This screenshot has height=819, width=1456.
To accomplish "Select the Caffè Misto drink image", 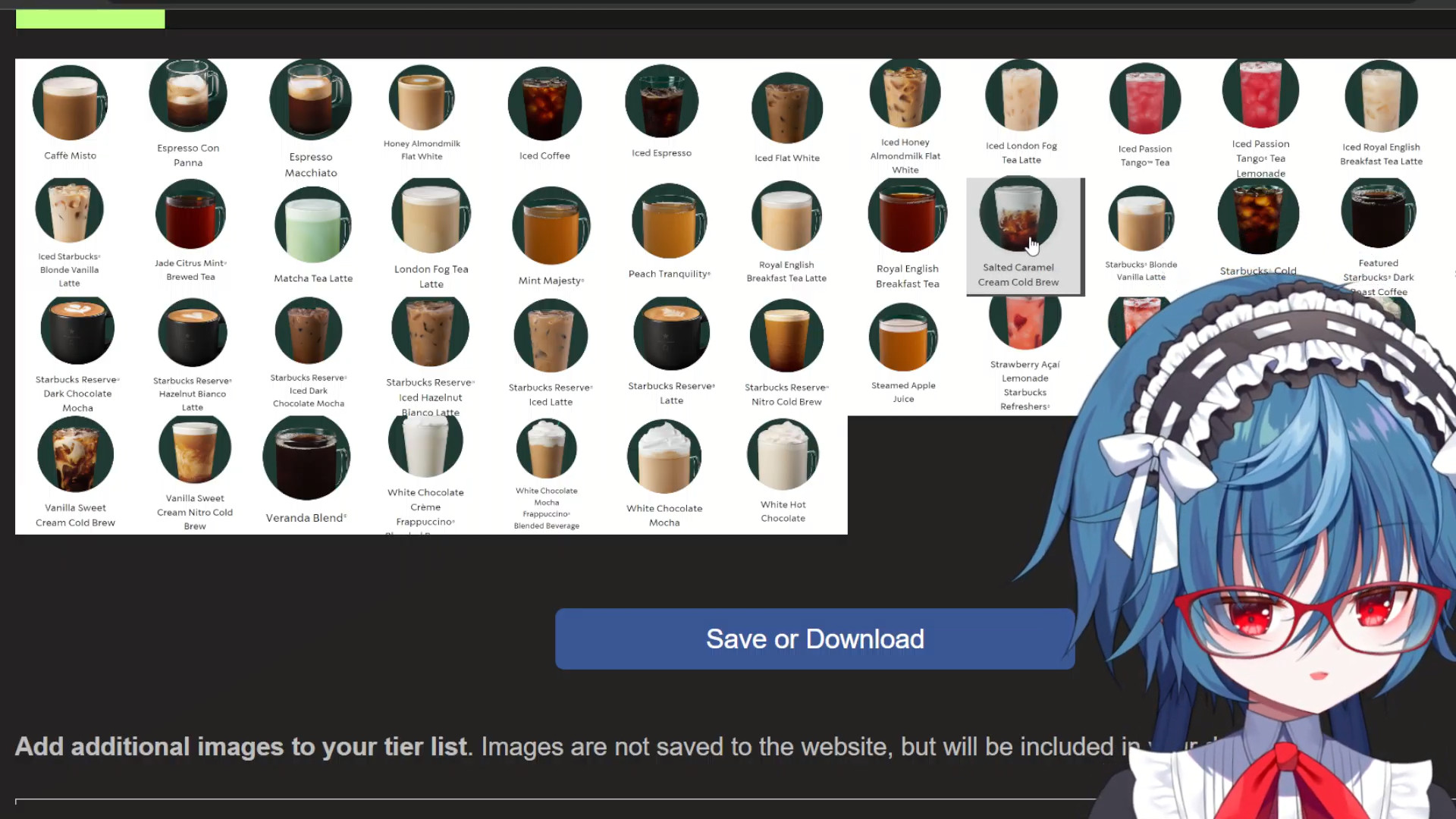I will [x=70, y=103].
